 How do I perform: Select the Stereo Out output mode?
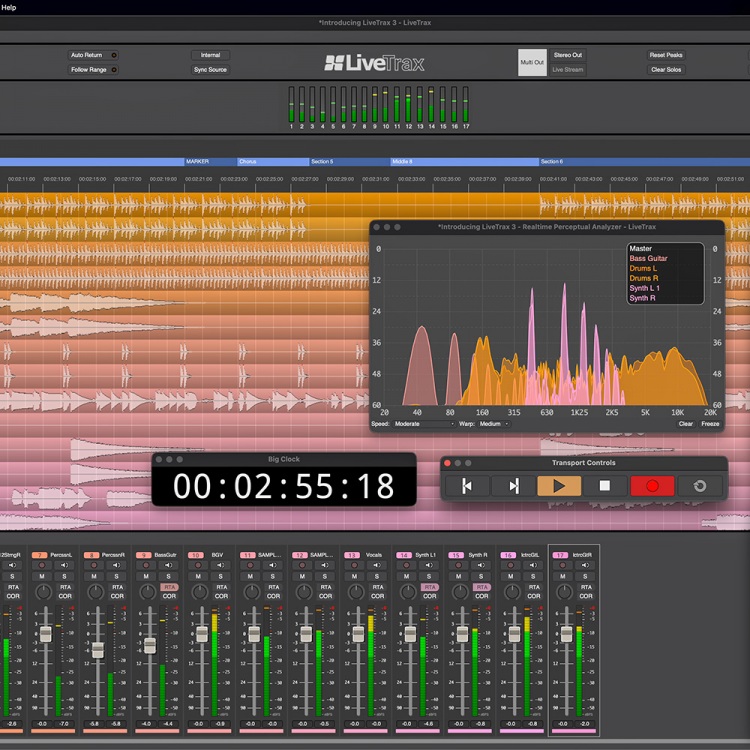(568, 55)
